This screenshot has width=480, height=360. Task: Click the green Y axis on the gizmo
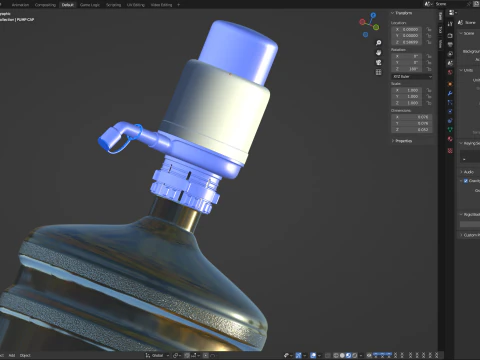pyautogui.click(x=376, y=27)
